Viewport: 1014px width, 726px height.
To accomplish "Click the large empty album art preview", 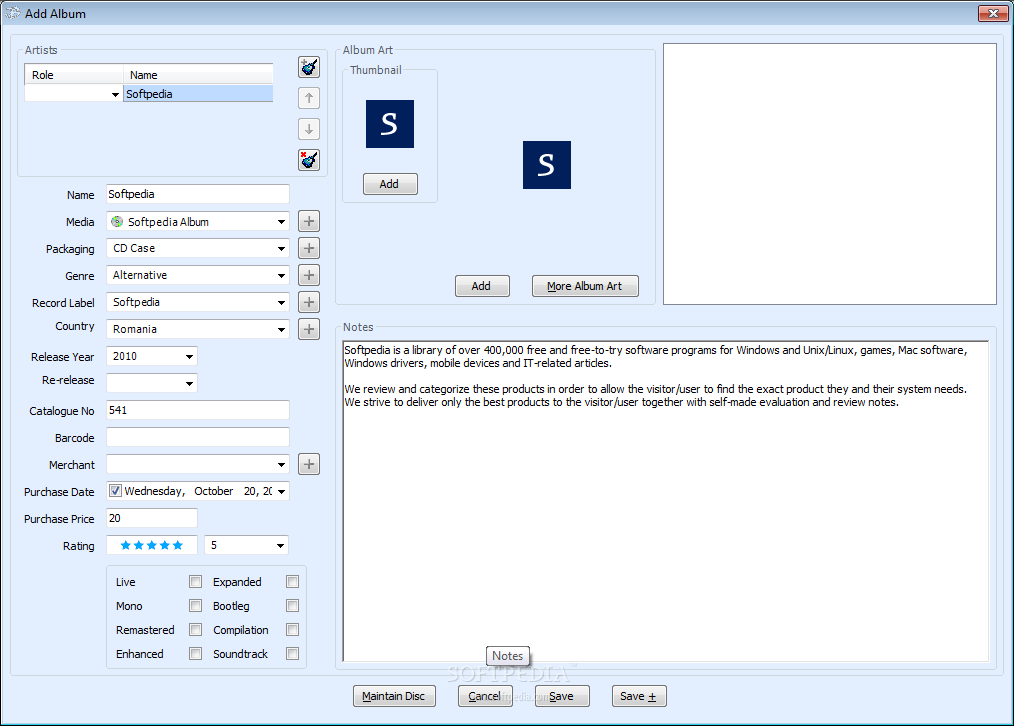I will click(830, 174).
